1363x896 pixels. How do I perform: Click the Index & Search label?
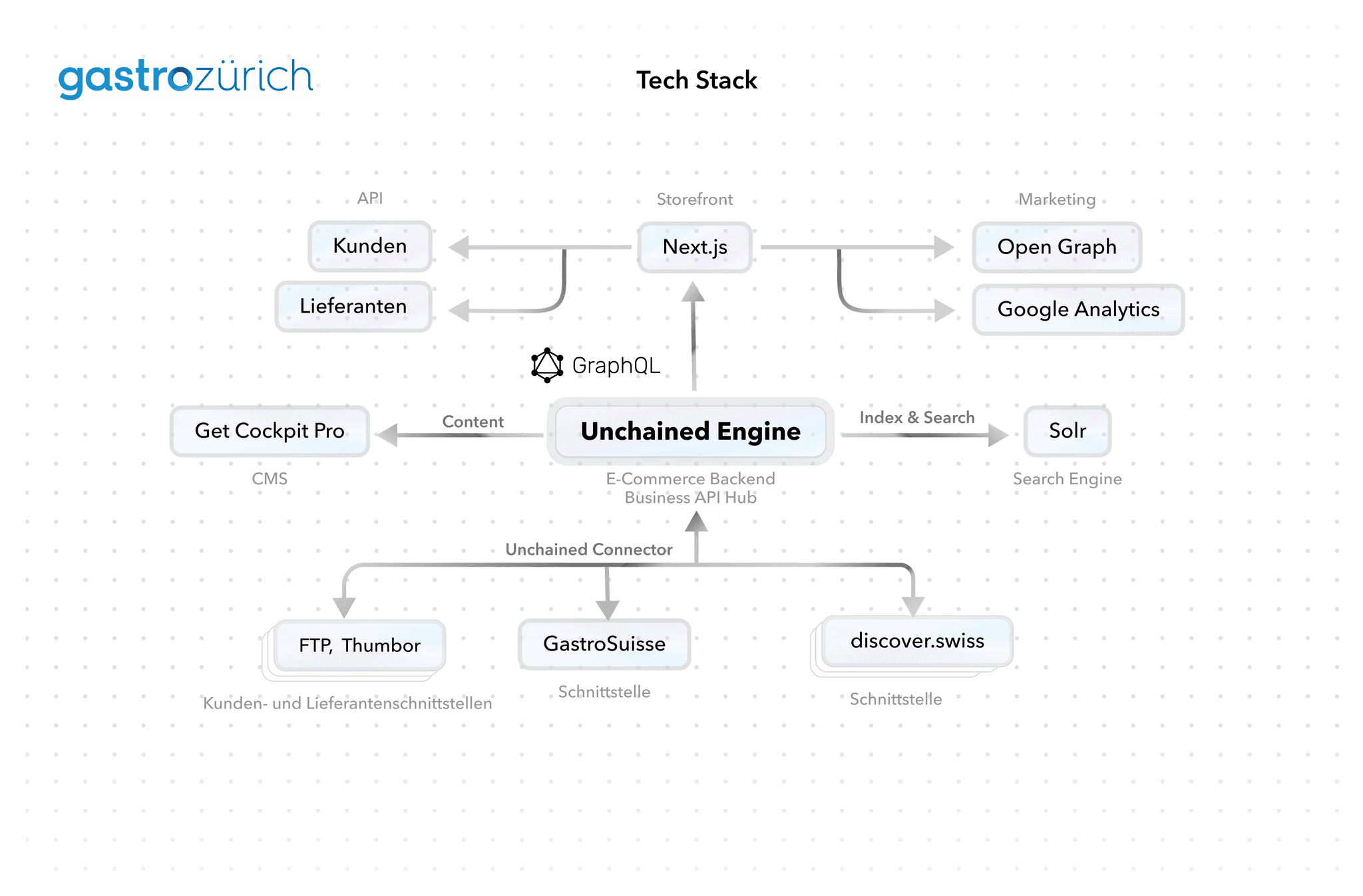tap(917, 418)
